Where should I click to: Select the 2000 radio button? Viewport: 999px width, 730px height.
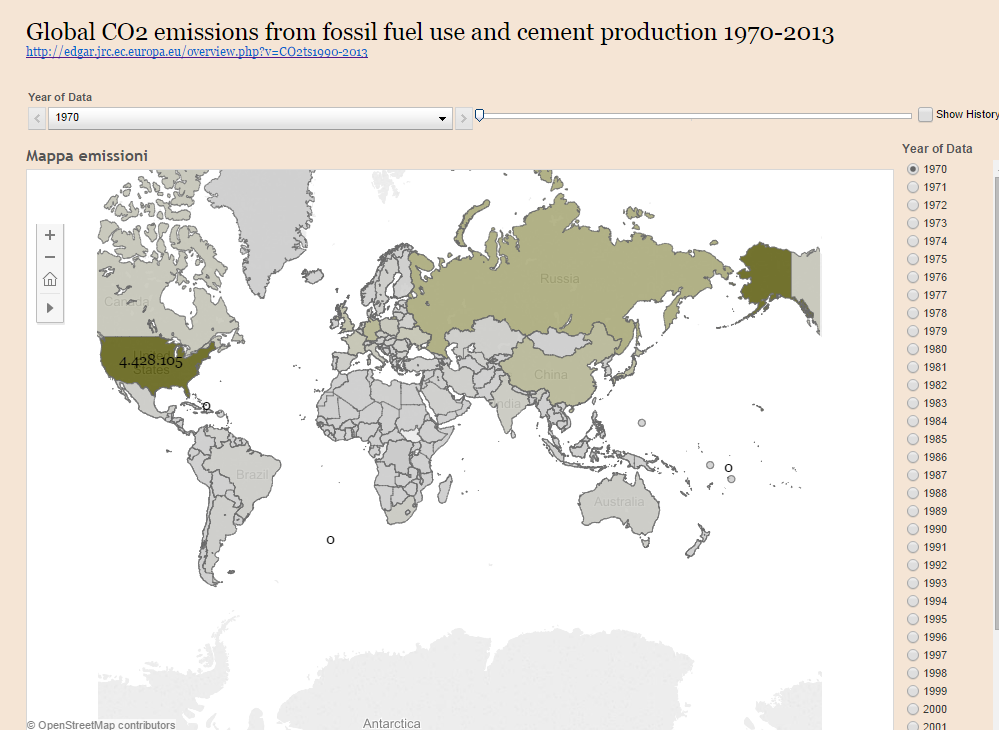click(913, 710)
